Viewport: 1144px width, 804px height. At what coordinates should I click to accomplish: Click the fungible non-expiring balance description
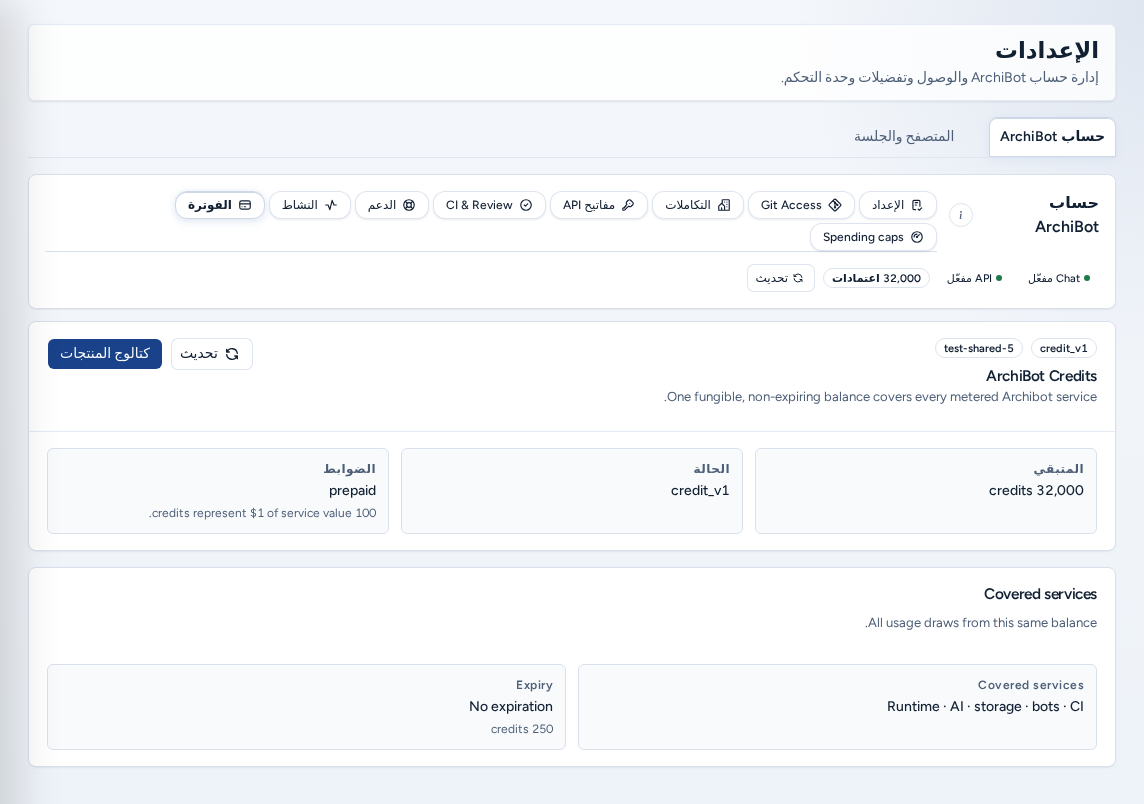[880, 396]
